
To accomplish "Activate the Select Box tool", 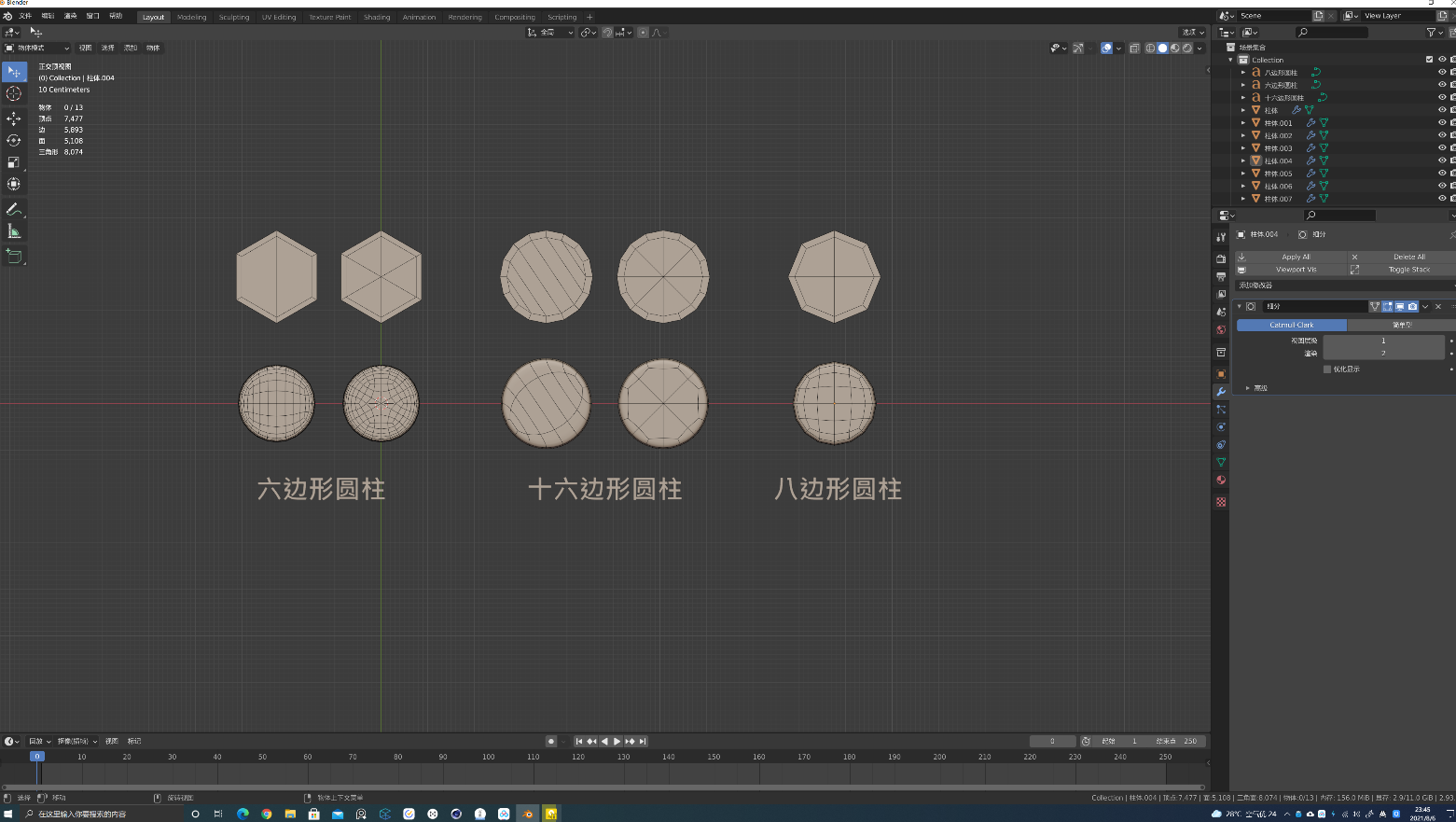I will (14, 72).
